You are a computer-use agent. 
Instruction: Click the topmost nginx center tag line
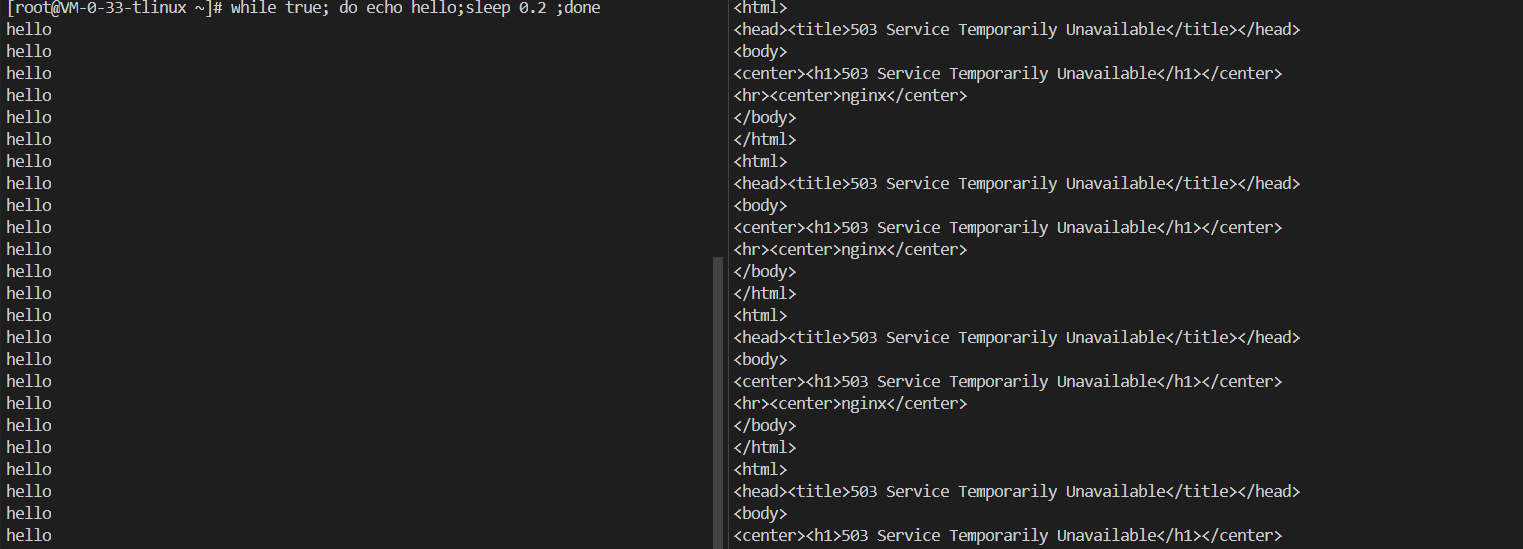click(x=850, y=95)
